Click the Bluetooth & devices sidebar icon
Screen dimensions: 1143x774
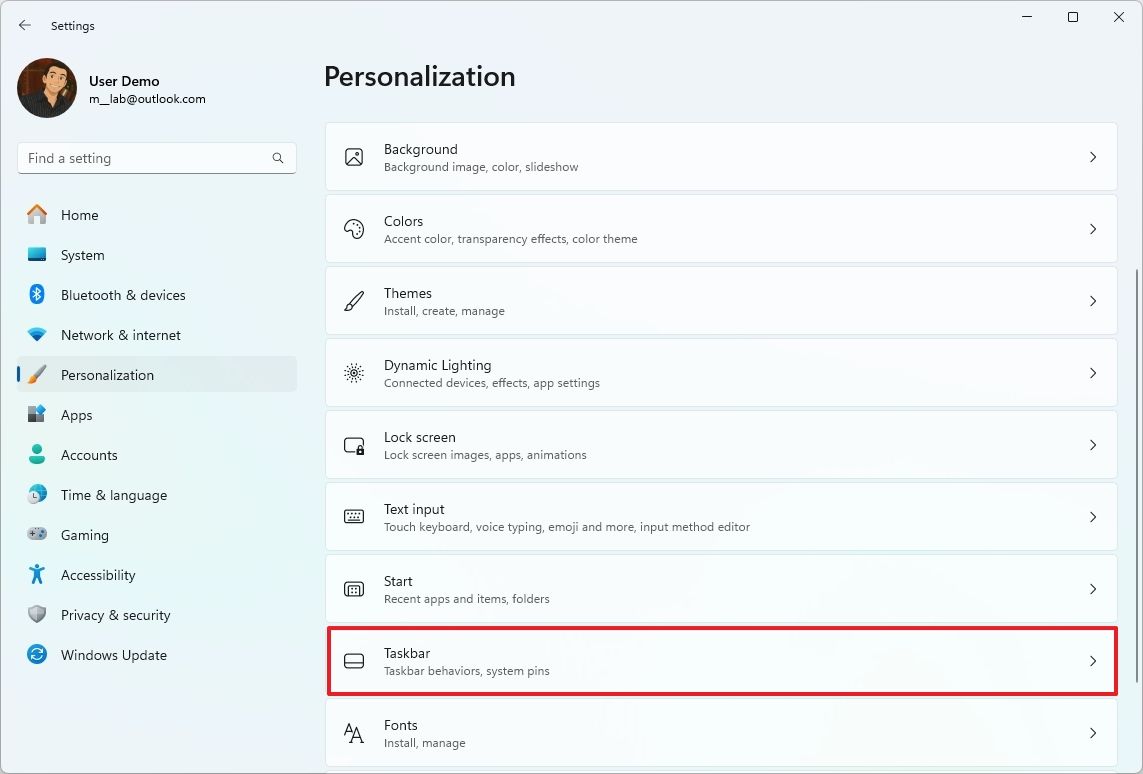[x=37, y=295]
